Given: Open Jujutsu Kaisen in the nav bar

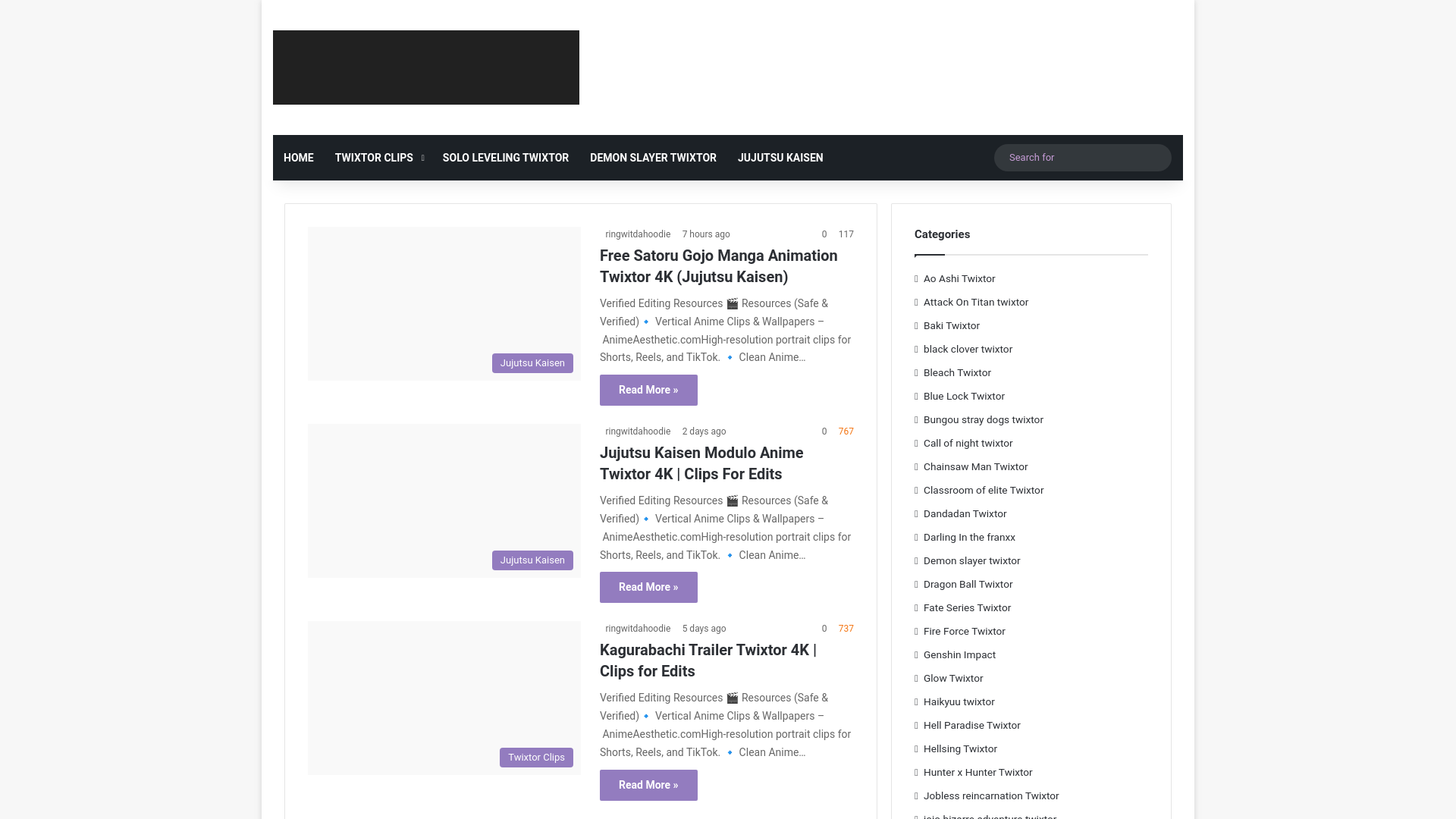Looking at the screenshot, I should coord(780,158).
